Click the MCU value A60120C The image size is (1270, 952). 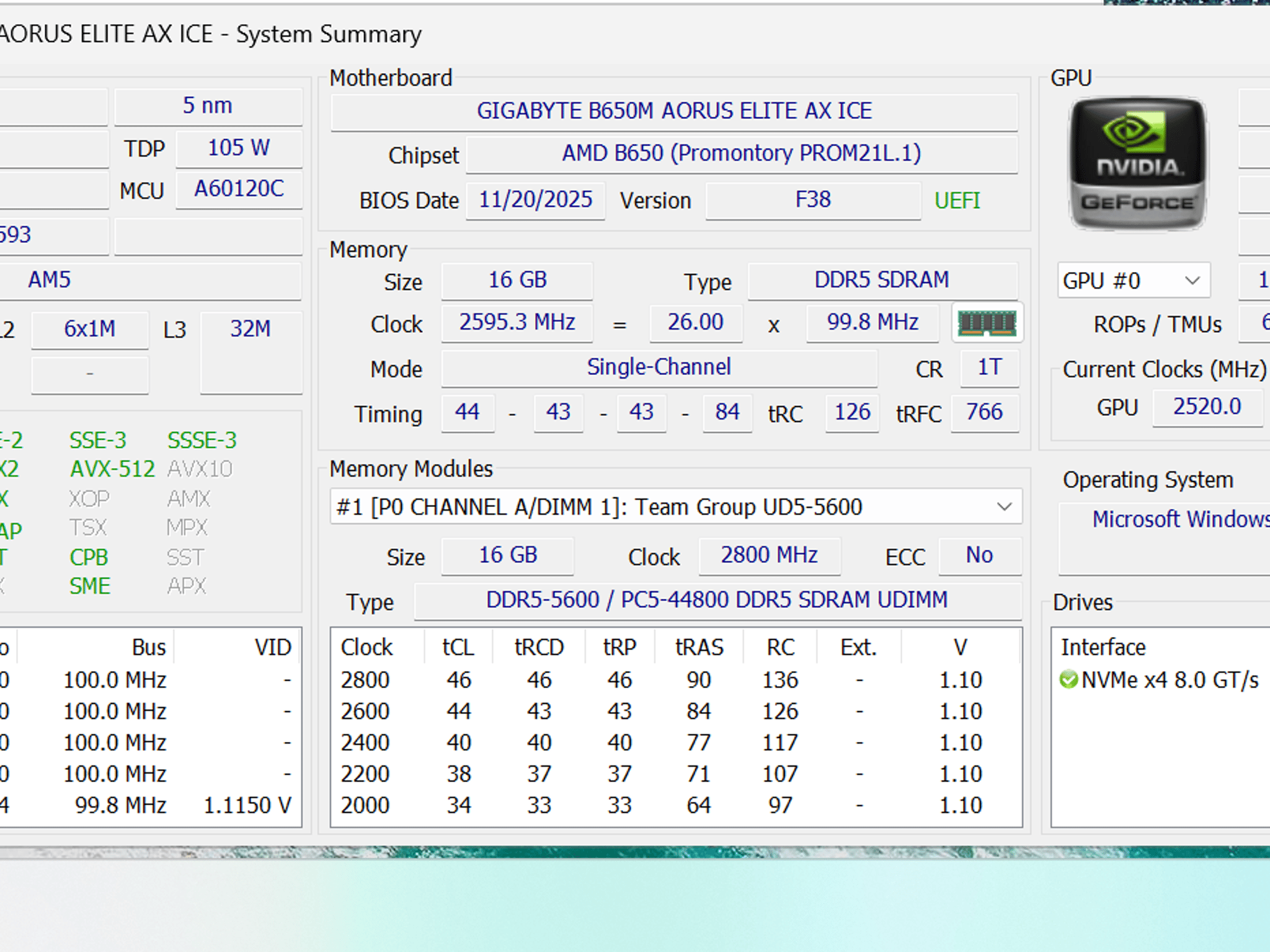click(x=239, y=189)
